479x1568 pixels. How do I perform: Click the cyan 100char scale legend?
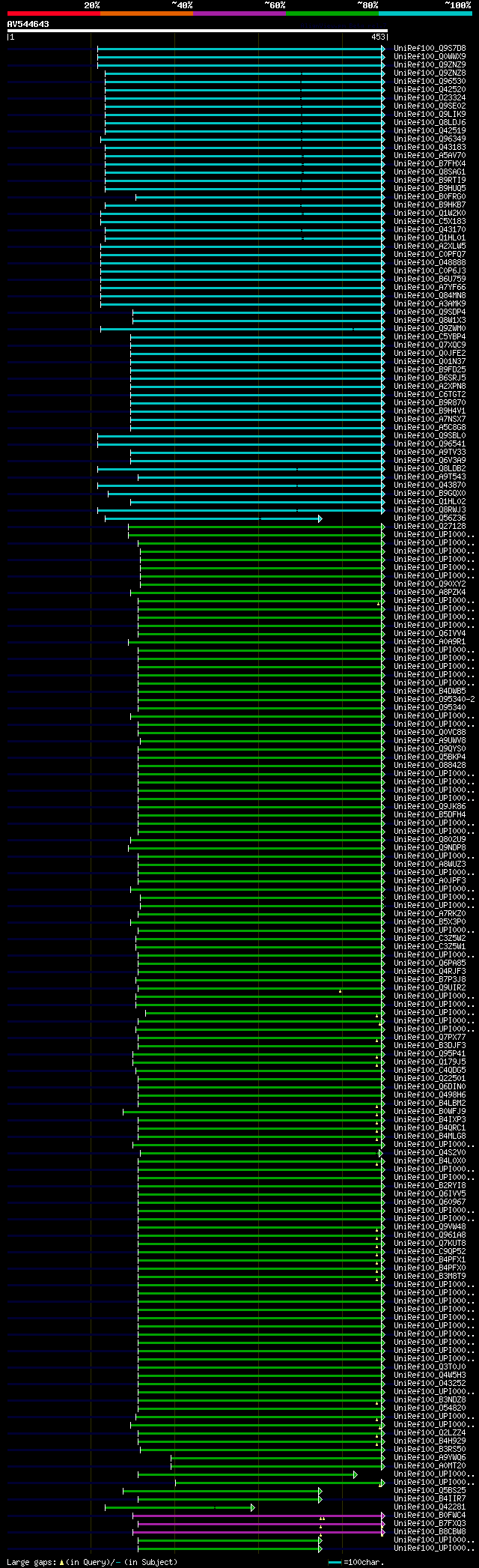(x=356, y=1562)
